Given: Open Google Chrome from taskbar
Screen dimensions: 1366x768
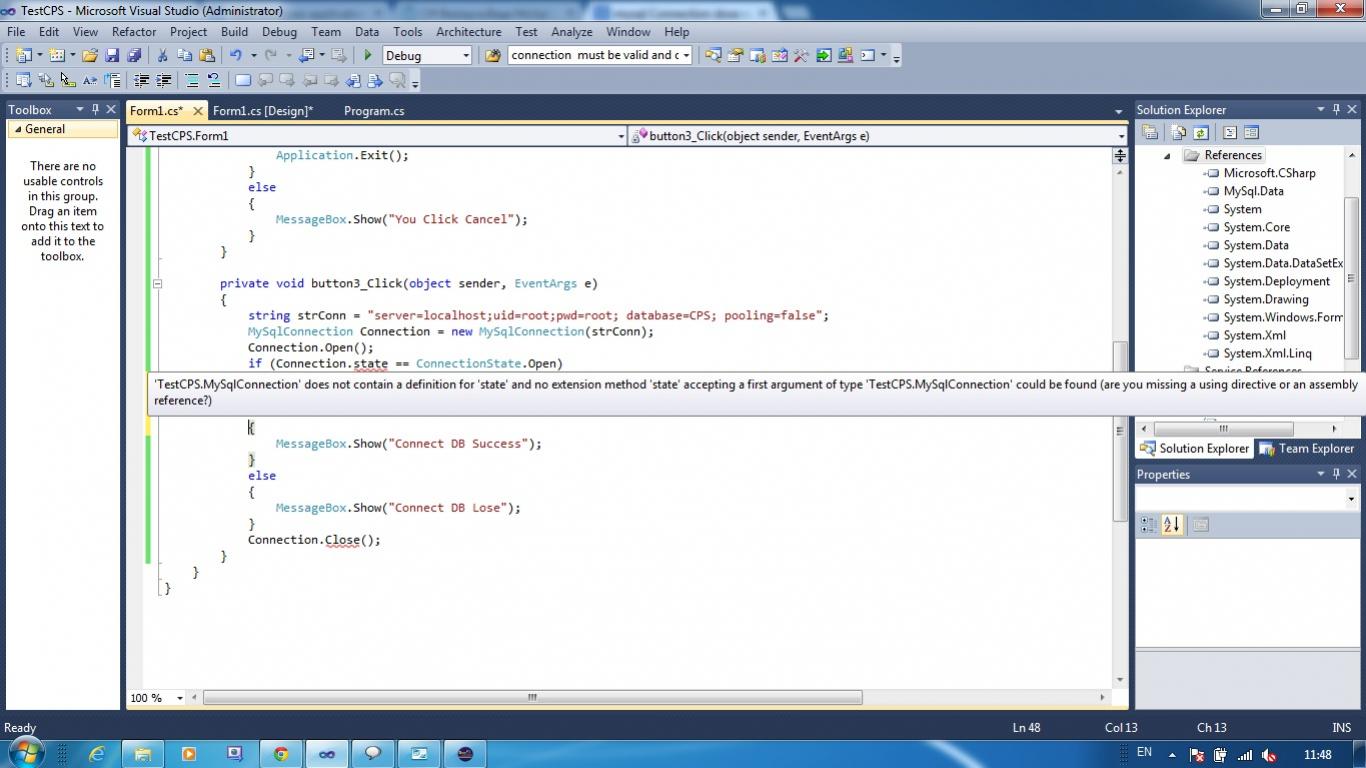Looking at the screenshot, I should click(281, 754).
